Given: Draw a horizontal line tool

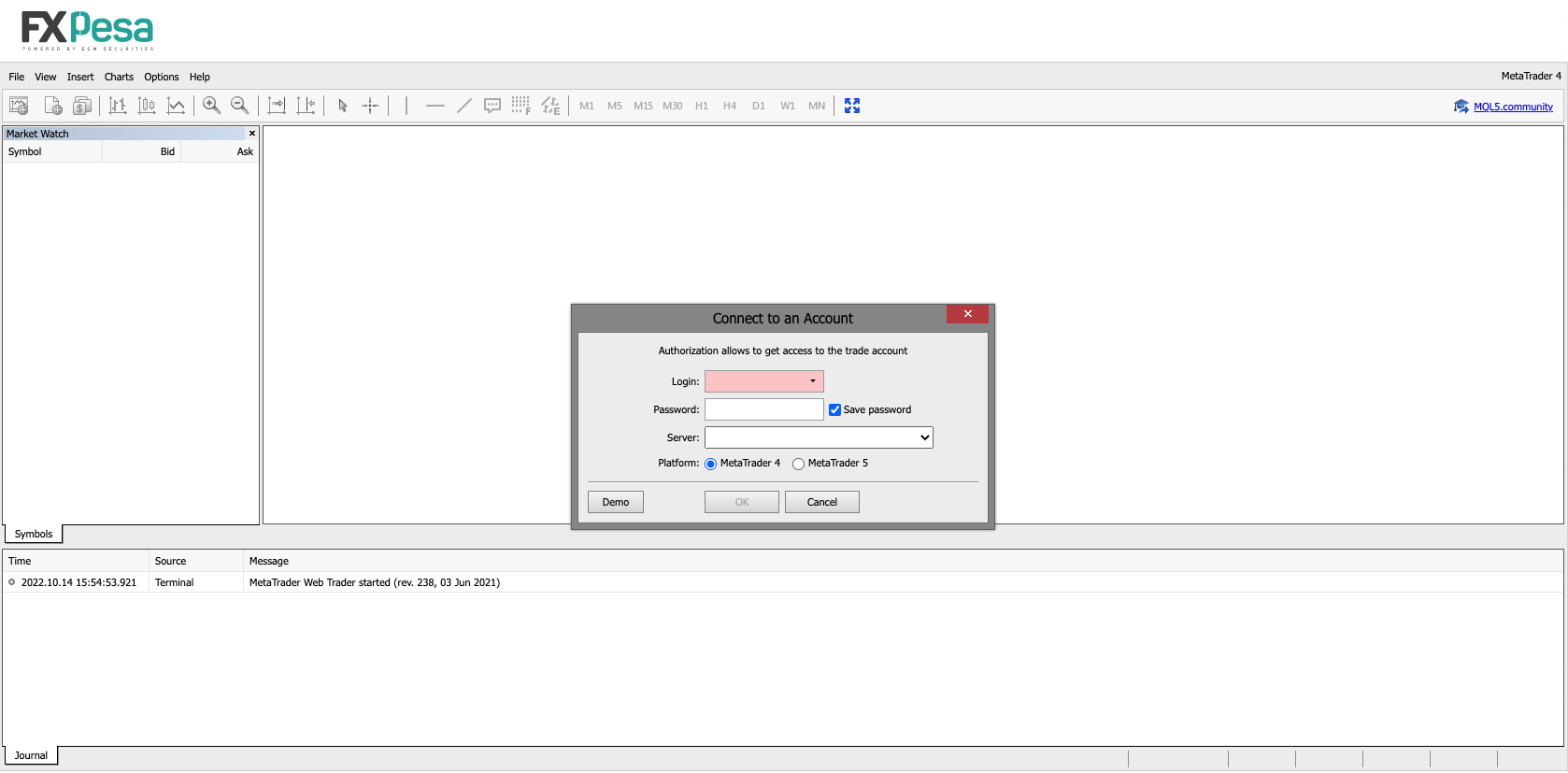Looking at the screenshot, I should click(435, 106).
